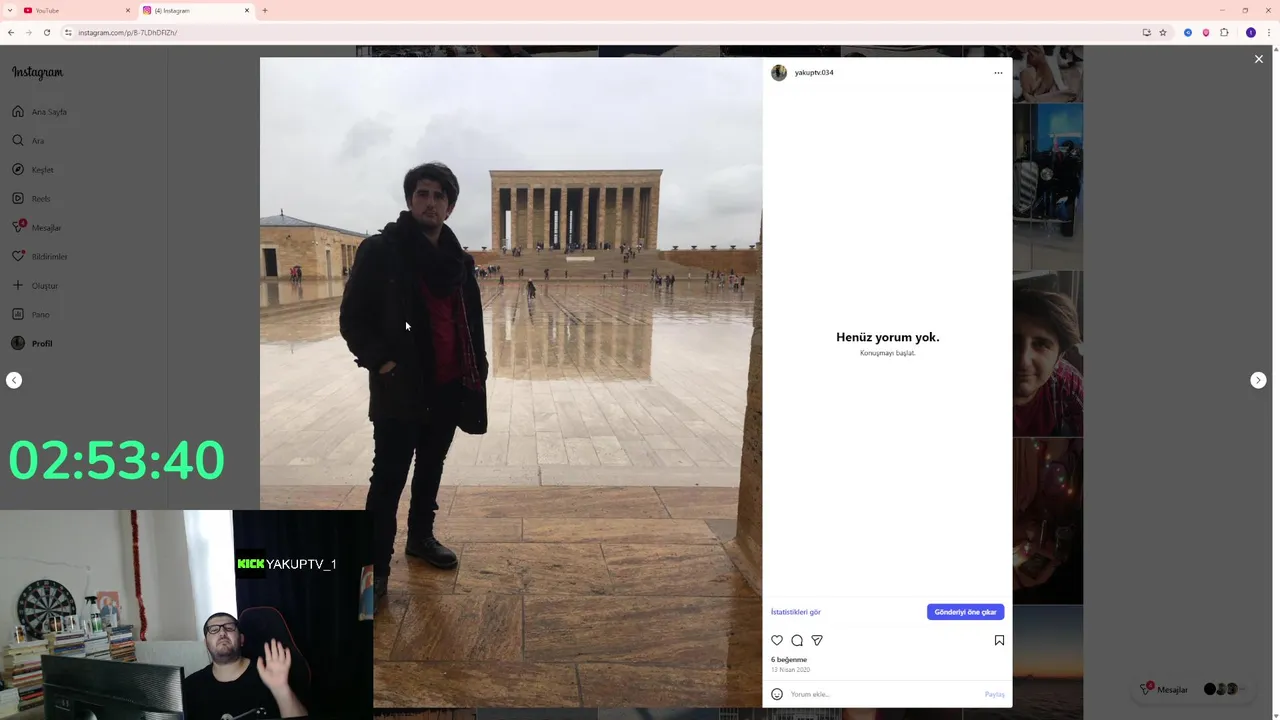
Task: Share post with paper plane icon
Action: (x=817, y=640)
